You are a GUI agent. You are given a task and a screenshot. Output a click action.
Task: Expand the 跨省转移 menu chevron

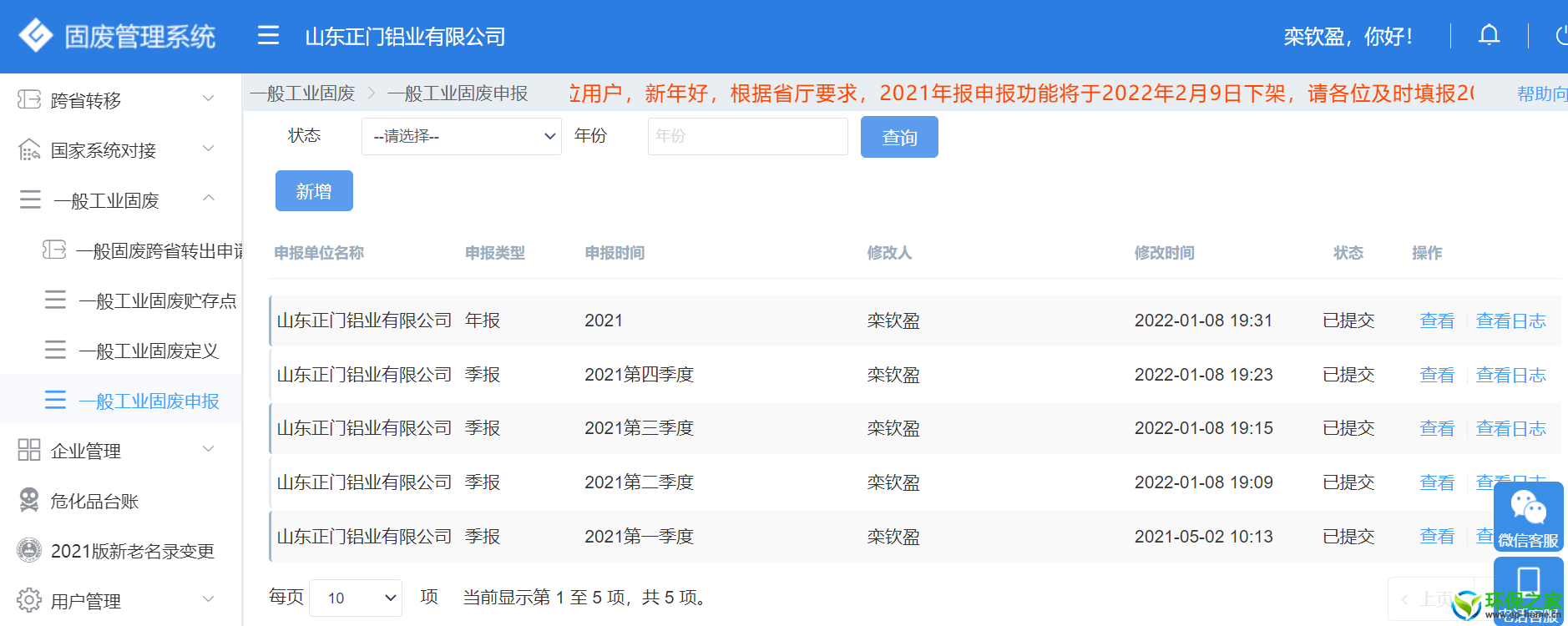[x=209, y=98]
